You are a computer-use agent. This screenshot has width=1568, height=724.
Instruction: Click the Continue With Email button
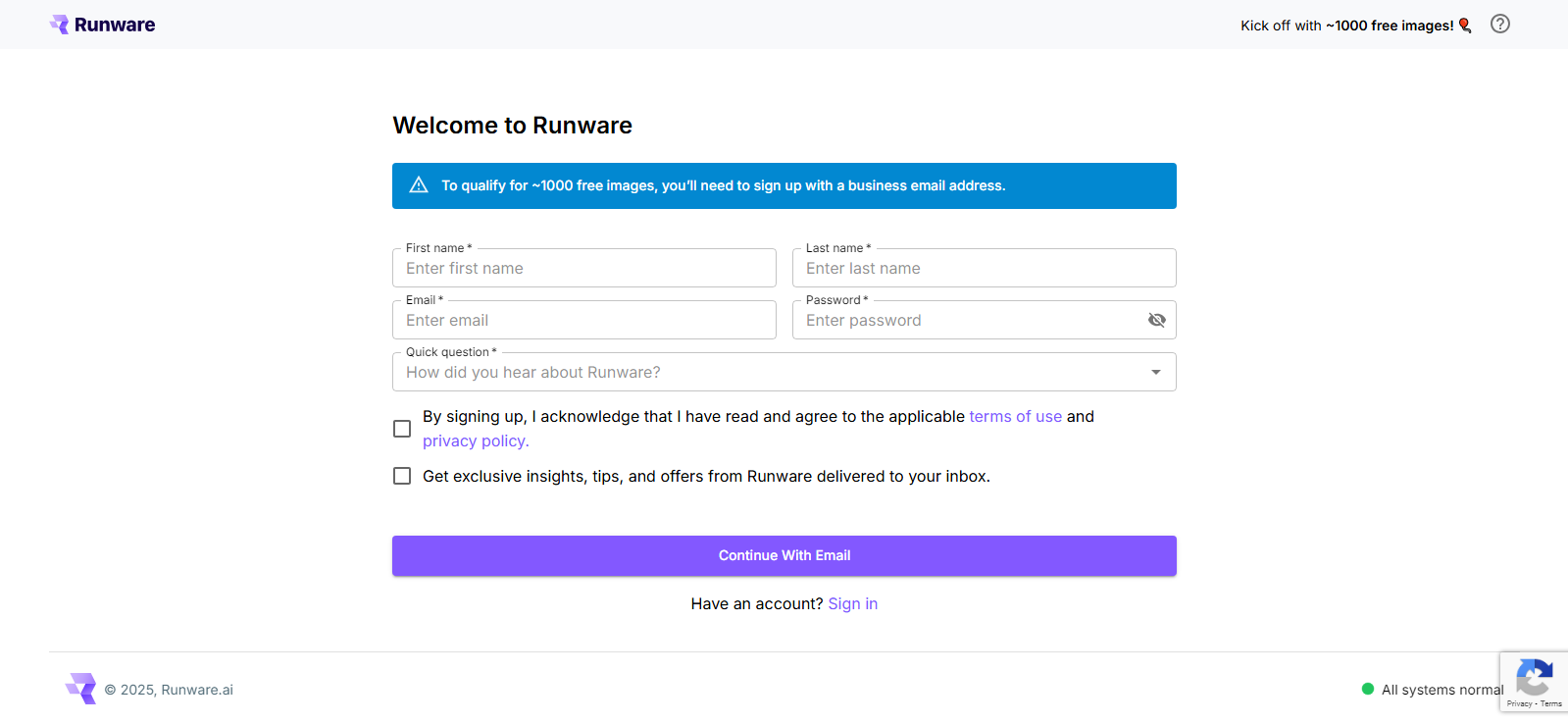pos(784,555)
